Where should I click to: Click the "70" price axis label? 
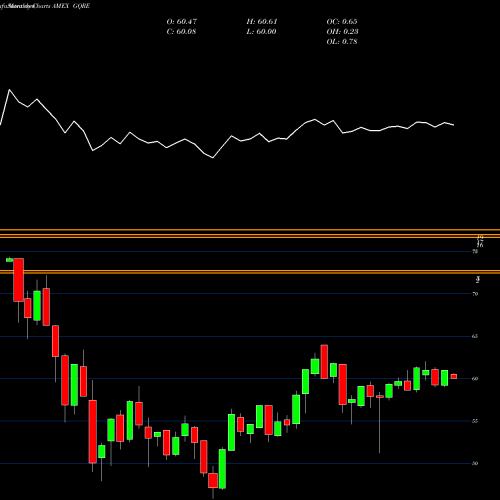pos(475,294)
